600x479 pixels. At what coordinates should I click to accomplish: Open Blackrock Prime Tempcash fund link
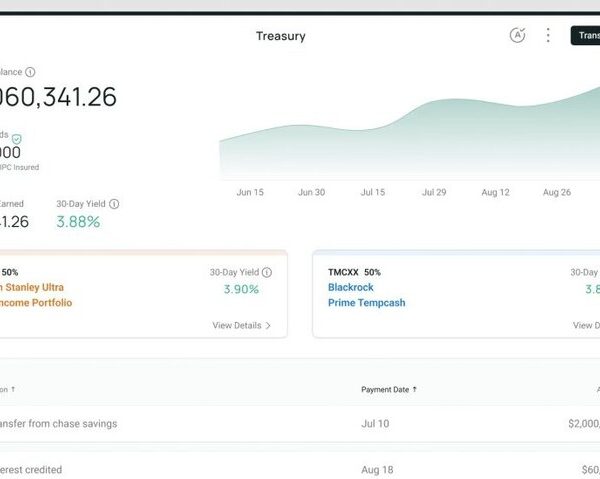tap(366, 295)
